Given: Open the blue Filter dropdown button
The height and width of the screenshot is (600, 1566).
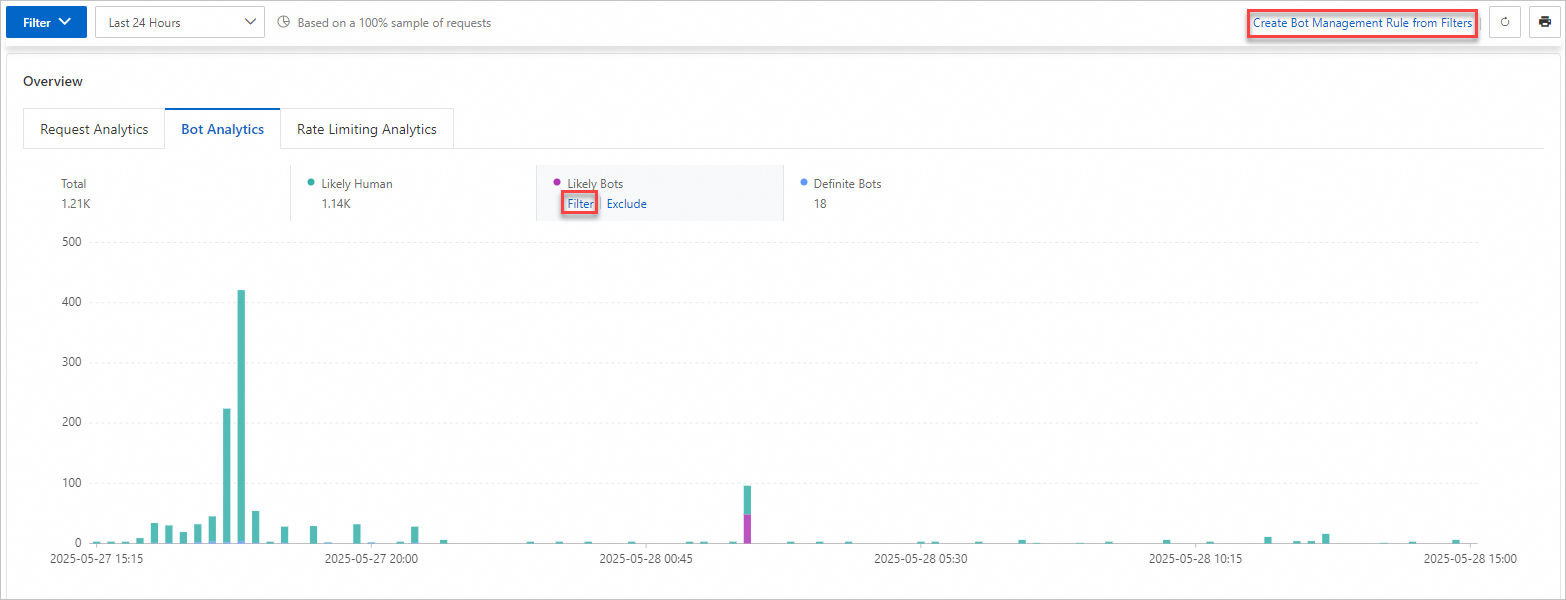Looking at the screenshot, I should coord(47,22).
